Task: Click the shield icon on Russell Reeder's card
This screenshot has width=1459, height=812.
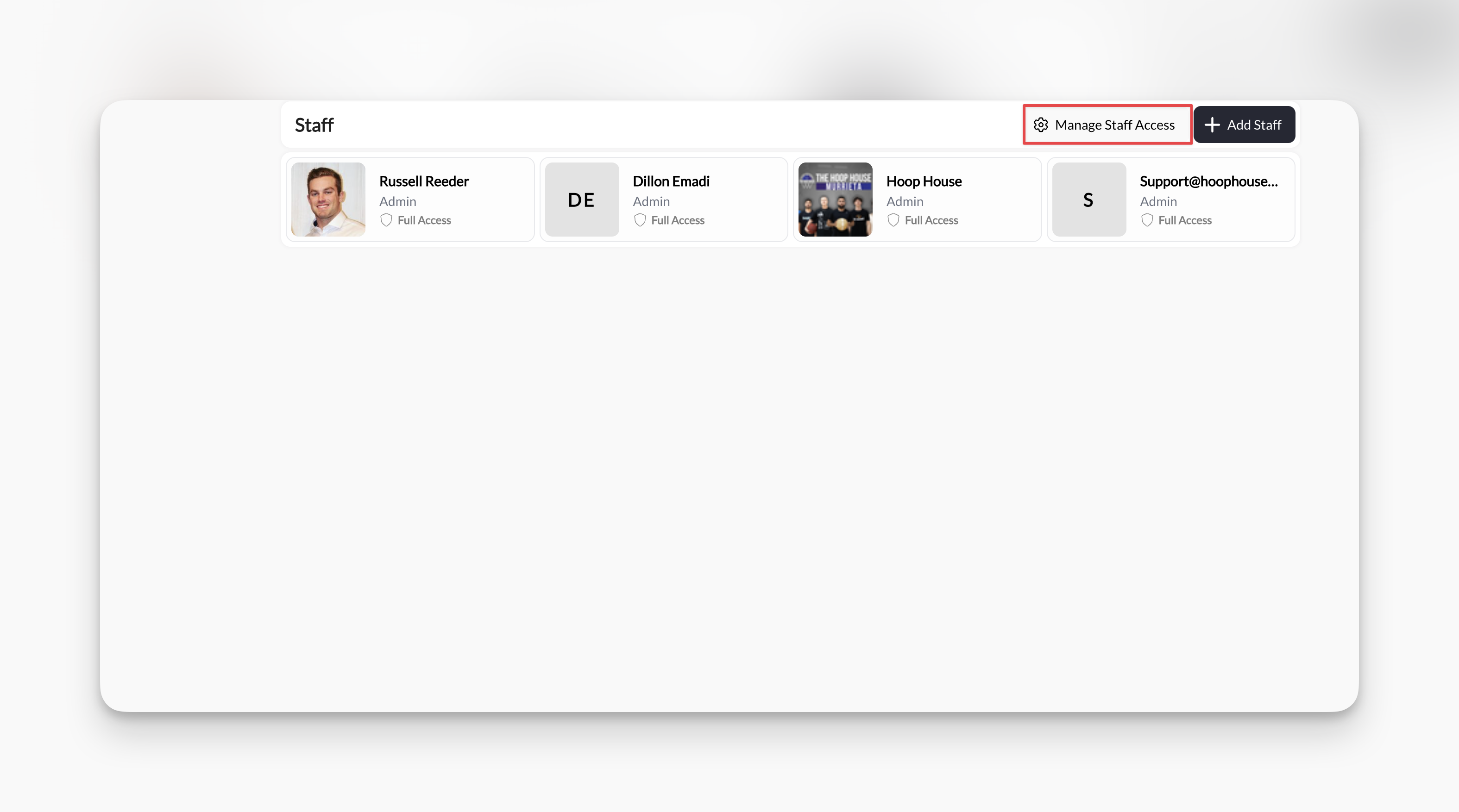Action: (386, 220)
